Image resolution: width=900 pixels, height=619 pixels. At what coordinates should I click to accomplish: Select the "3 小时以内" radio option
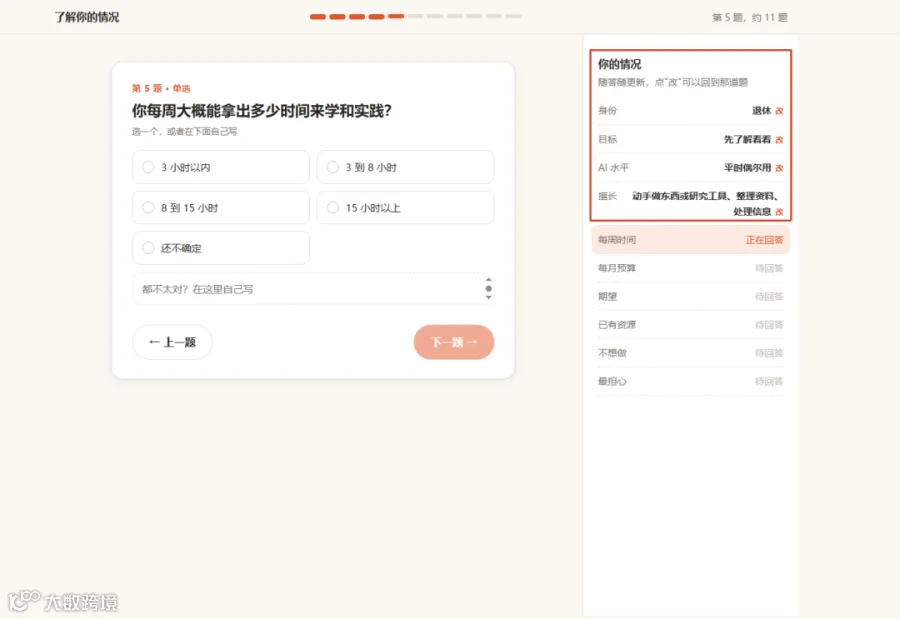(221, 167)
